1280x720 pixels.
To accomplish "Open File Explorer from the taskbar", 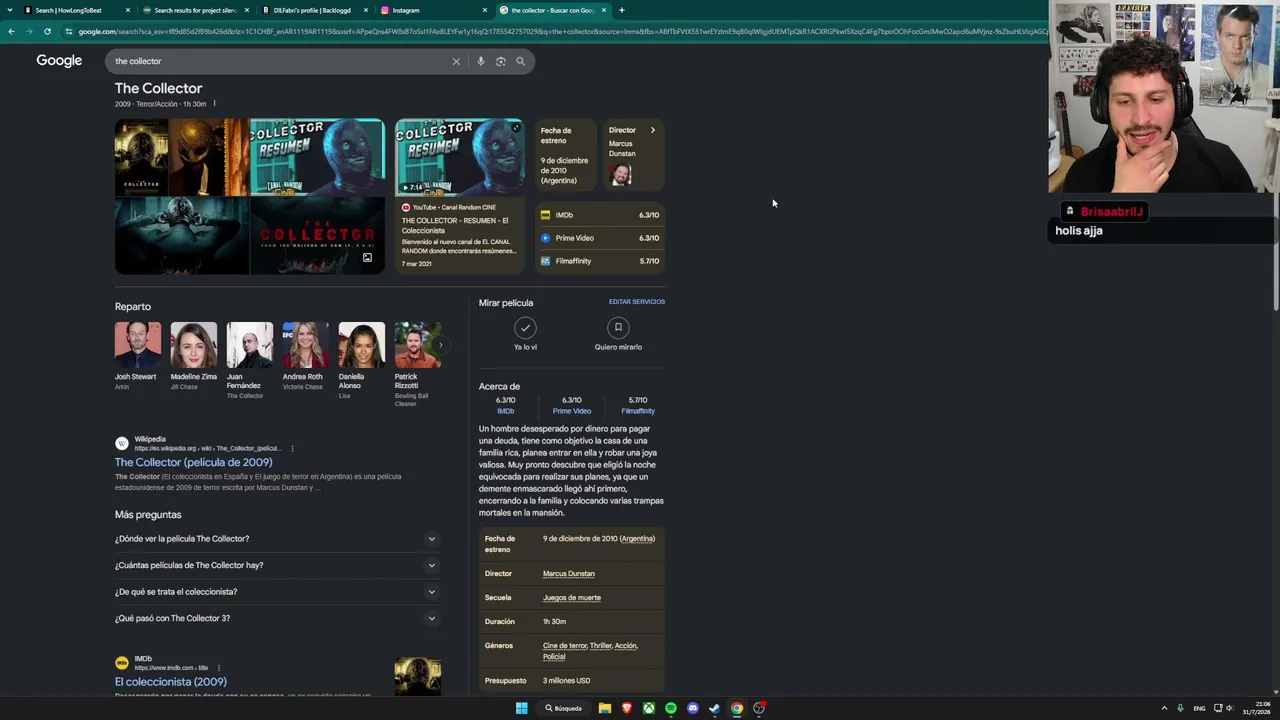I will [605, 708].
